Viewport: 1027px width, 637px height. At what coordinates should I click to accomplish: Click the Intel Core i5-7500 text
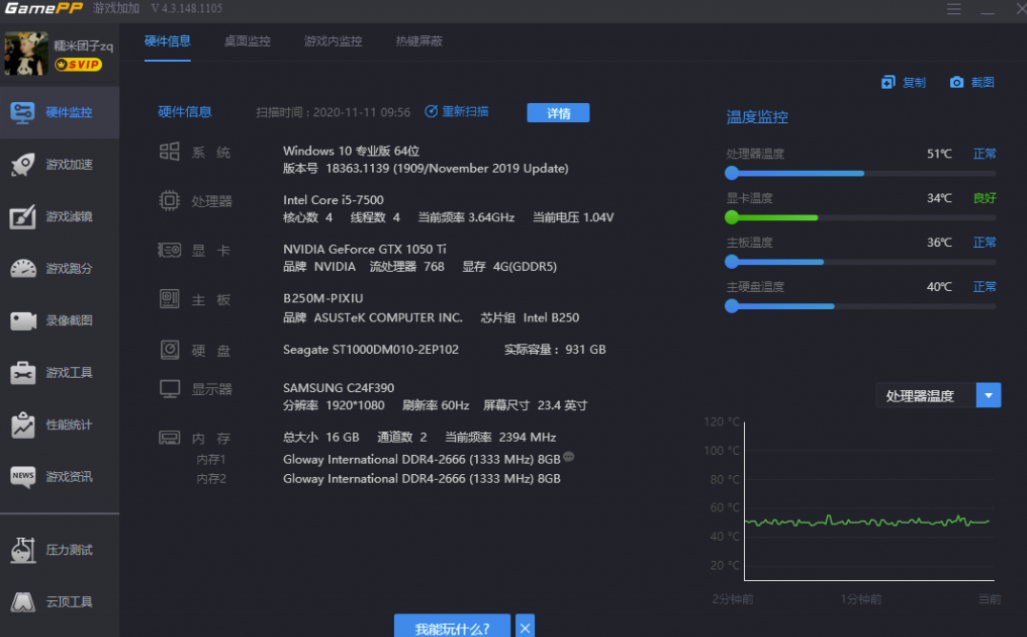coord(333,200)
